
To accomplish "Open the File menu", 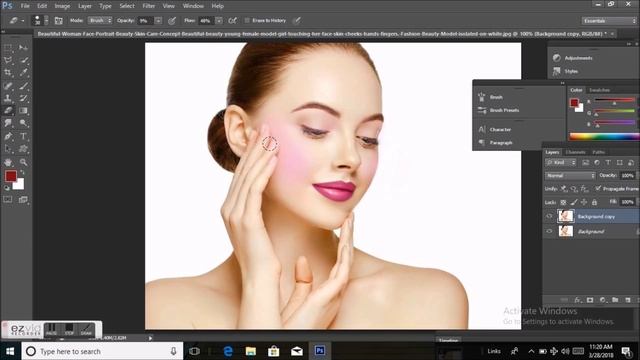I will pyautogui.click(x=25, y=6).
